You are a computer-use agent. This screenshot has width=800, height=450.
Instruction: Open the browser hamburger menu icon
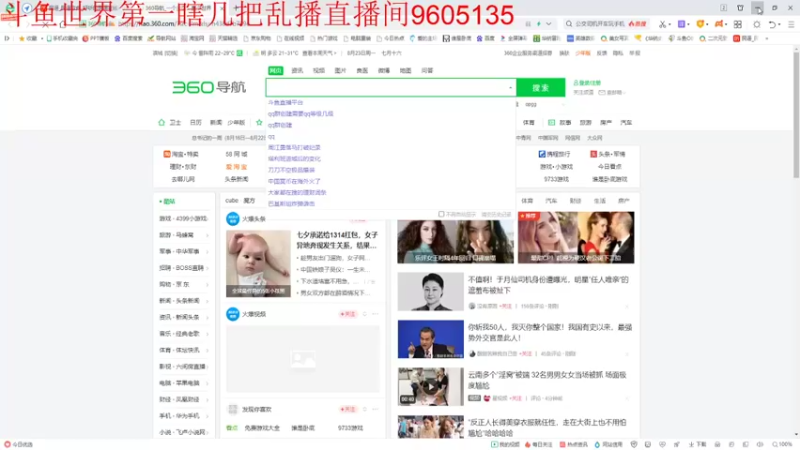791,24
